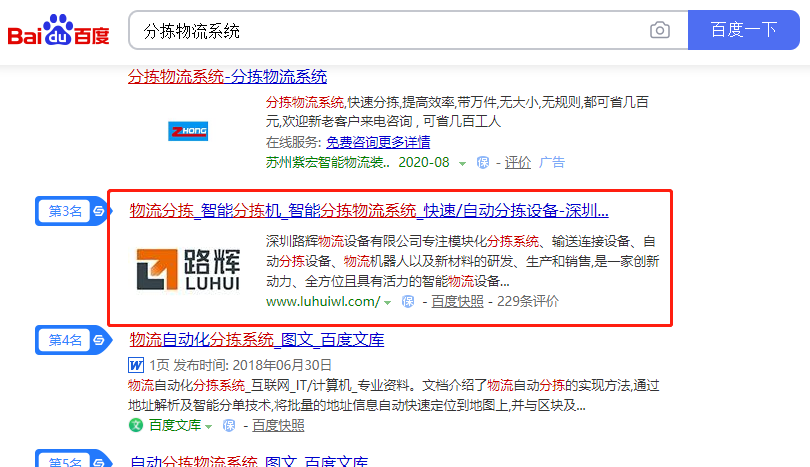810x467 pixels.
Task: Click the 第4名 rank badge
Action: (72, 340)
